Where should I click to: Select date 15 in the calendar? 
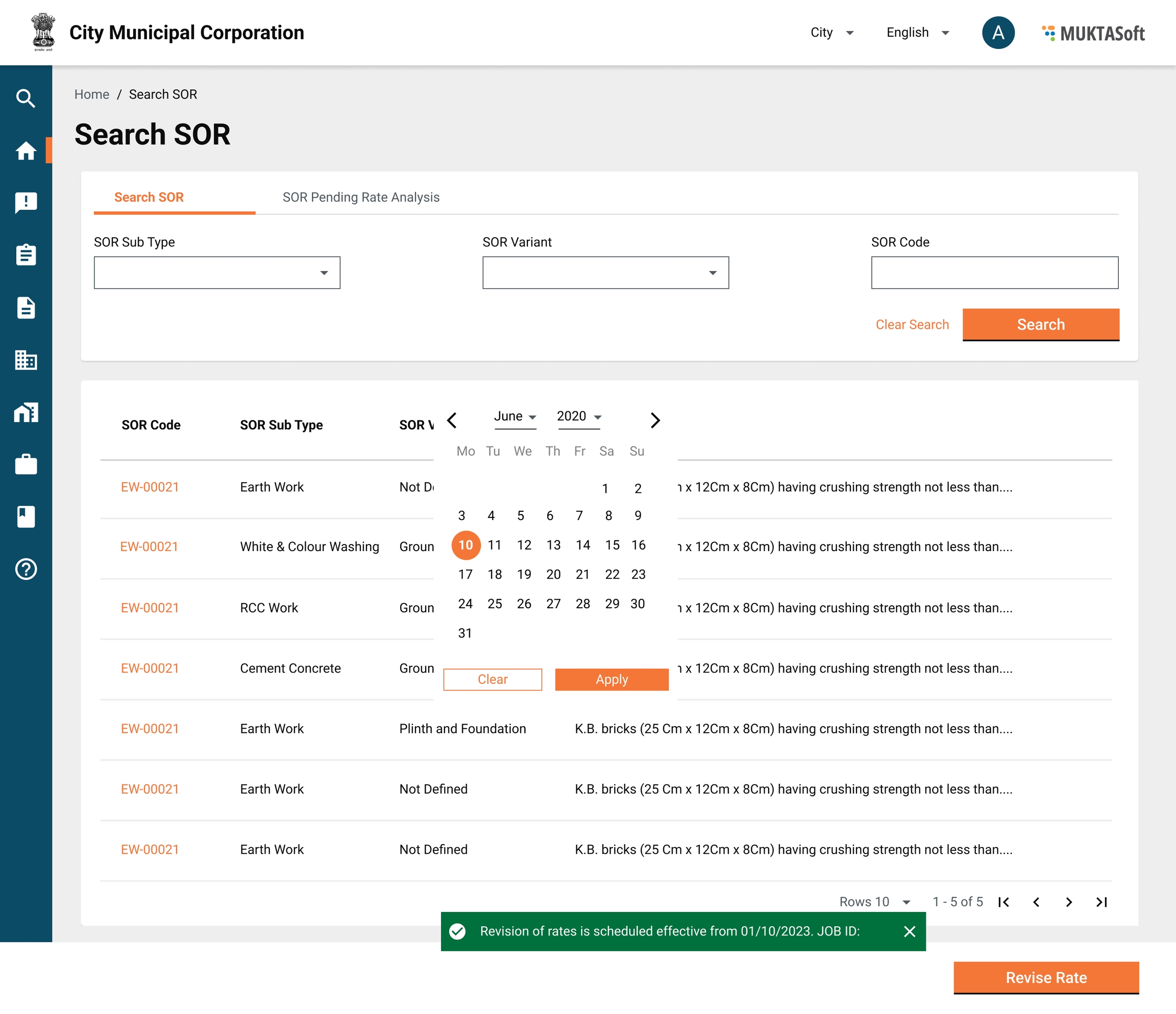612,546
